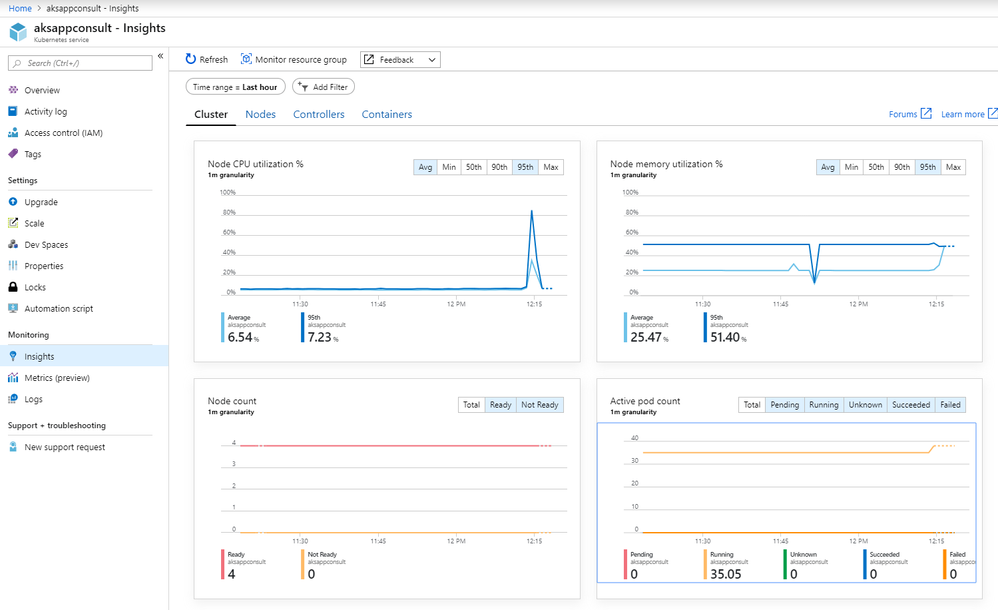The width and height of the screenshot is (998, 610).
Task: Open Metrics (preview) chart icon
Action: click(x=13, y=378)
